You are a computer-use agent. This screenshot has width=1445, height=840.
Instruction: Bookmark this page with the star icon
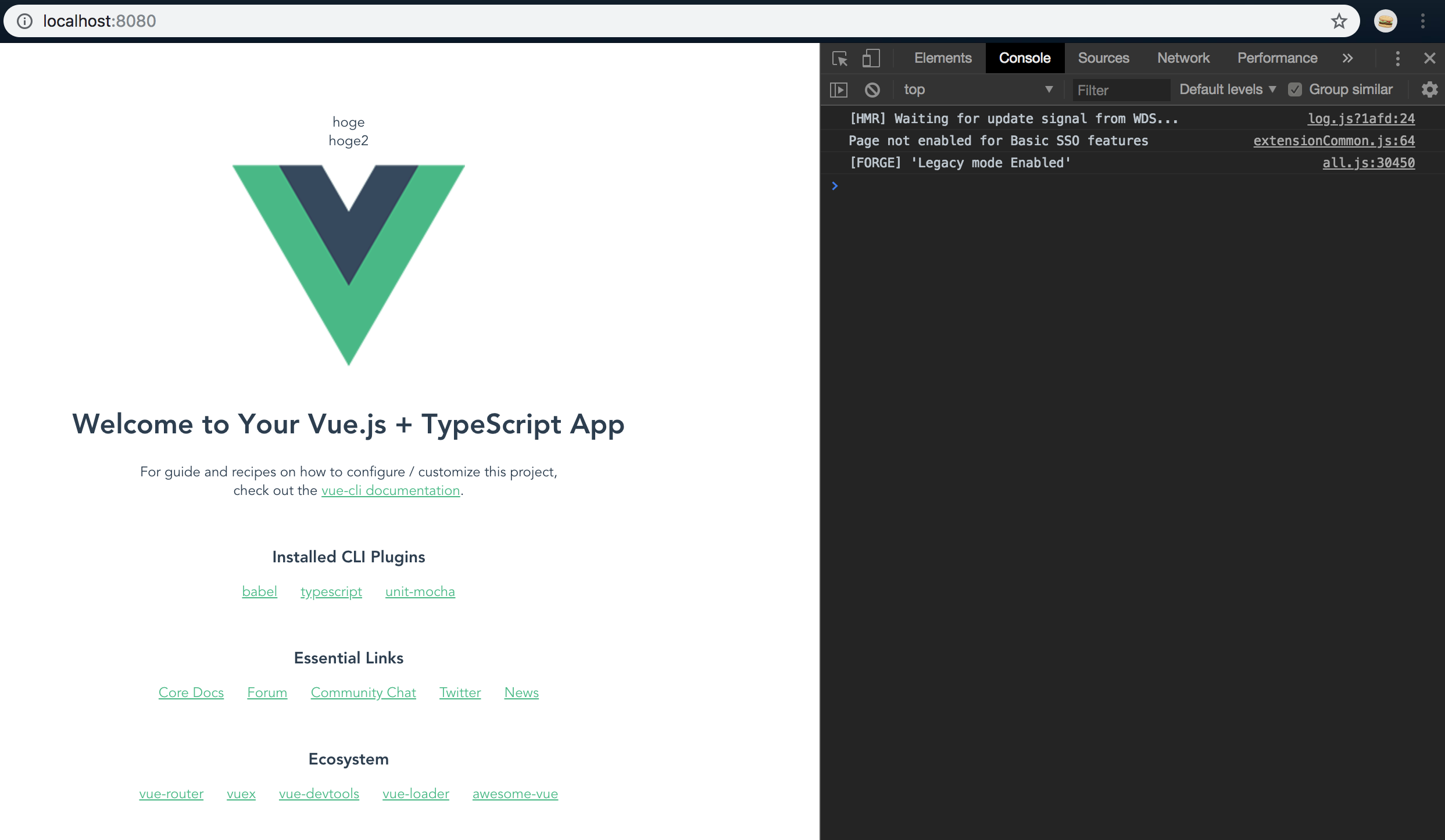tap(1339, 21)
